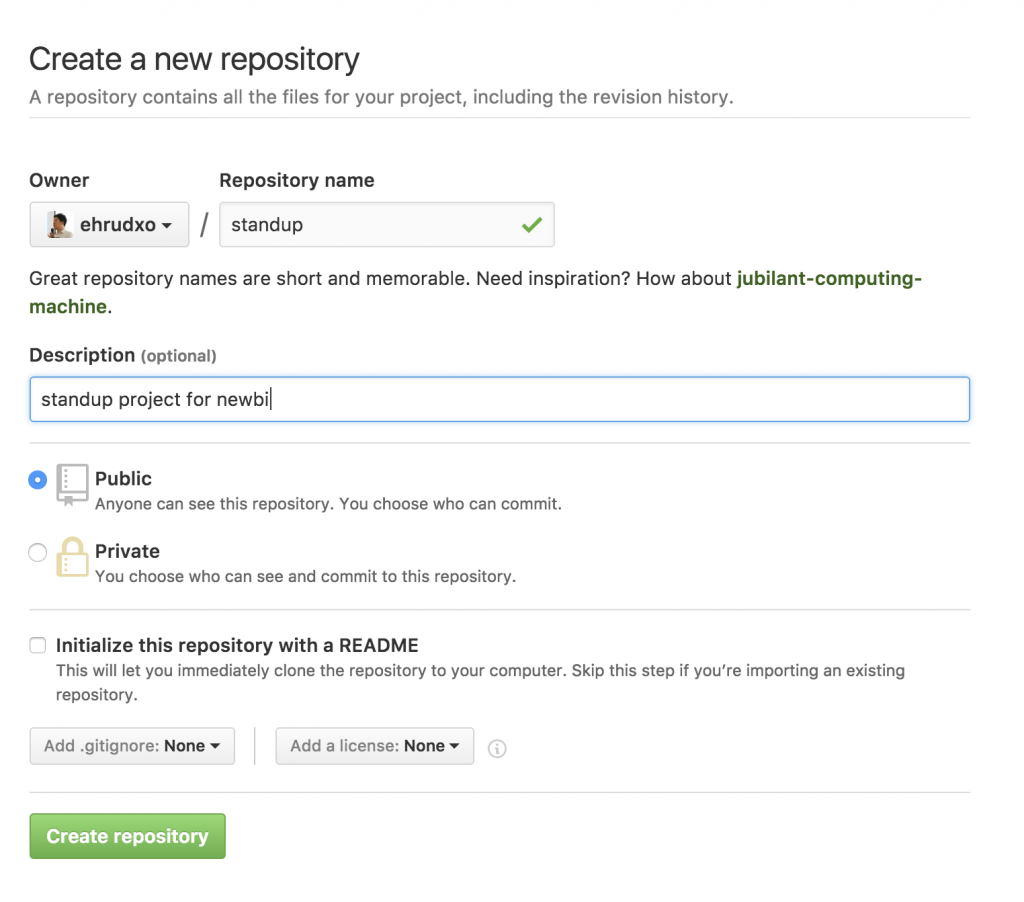1024x902 pixels.
Task: Click the public repository book icon
Action: [72, 485]
